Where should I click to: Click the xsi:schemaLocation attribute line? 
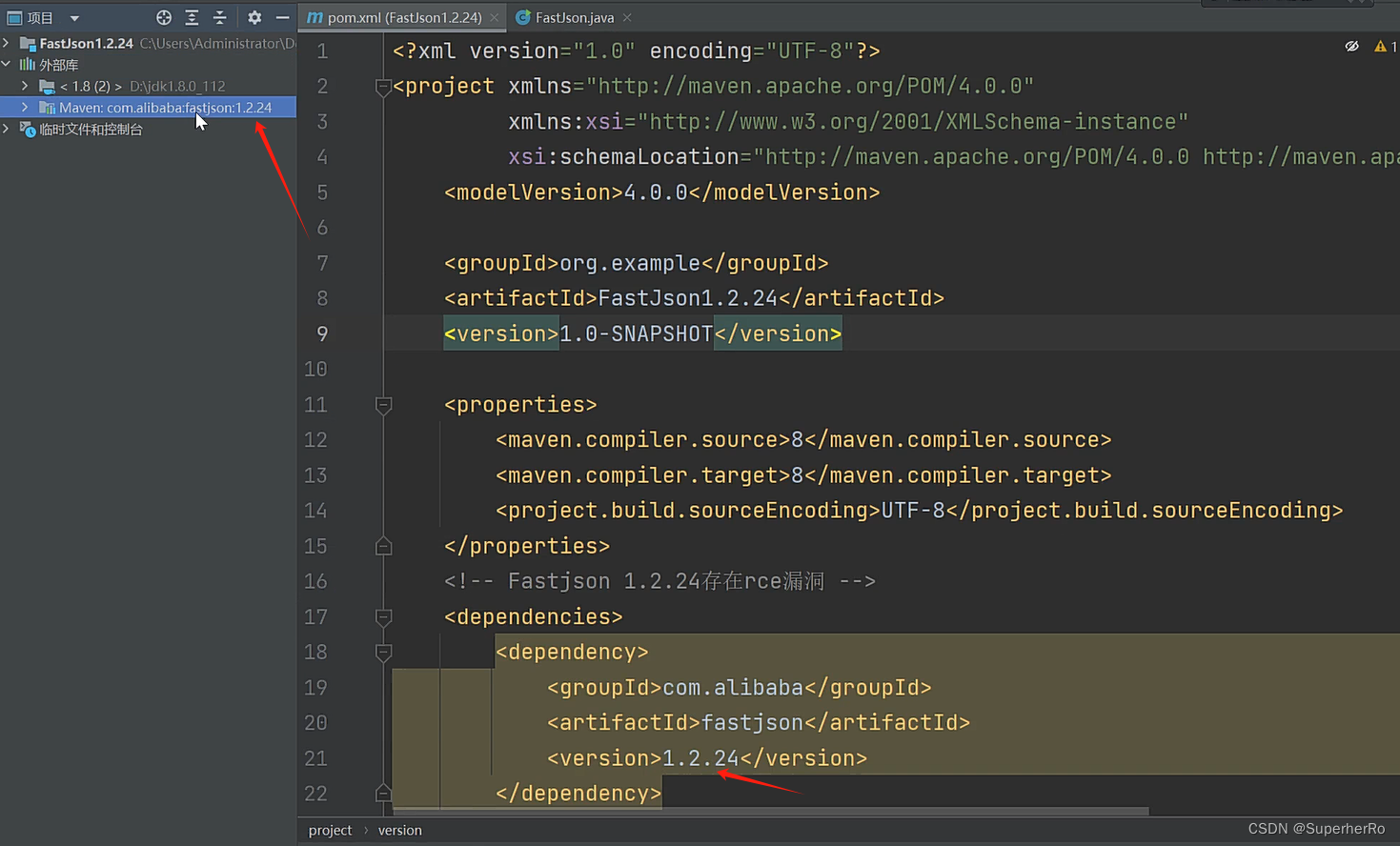953,157
